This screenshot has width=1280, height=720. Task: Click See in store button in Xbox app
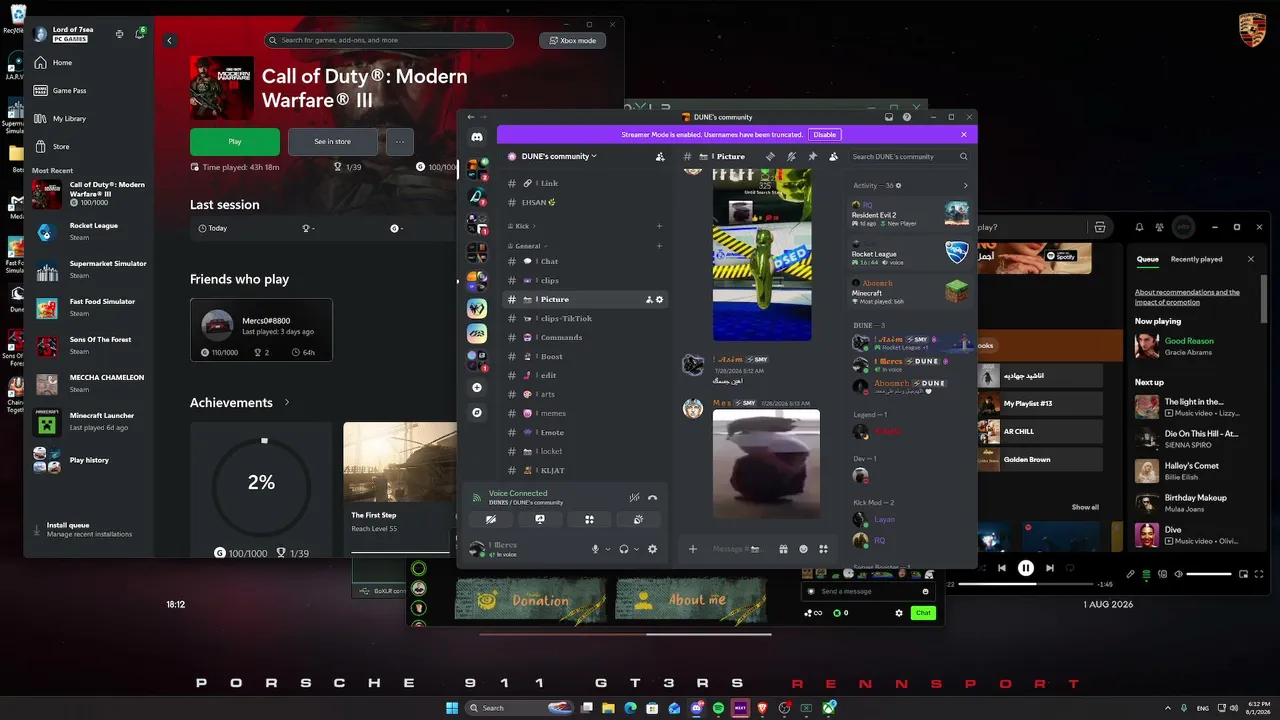click(333, 142)
